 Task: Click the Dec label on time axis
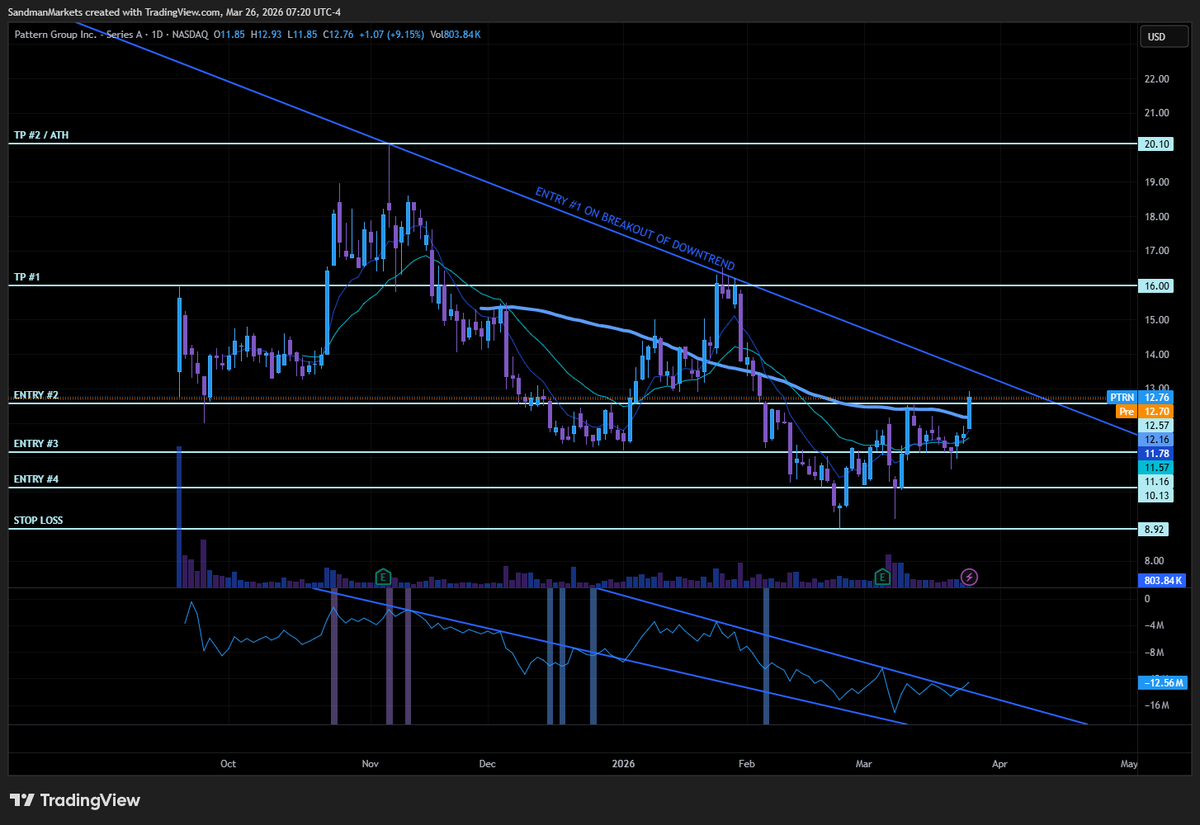488,763
